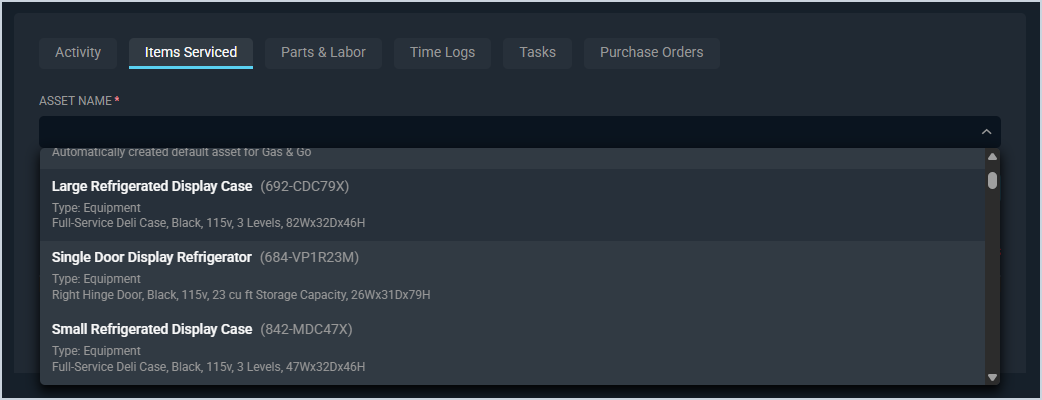Viewport: 1042px width, 400px height.
Task: Select Single Door Display Refrigerator option
Action: 152,257
